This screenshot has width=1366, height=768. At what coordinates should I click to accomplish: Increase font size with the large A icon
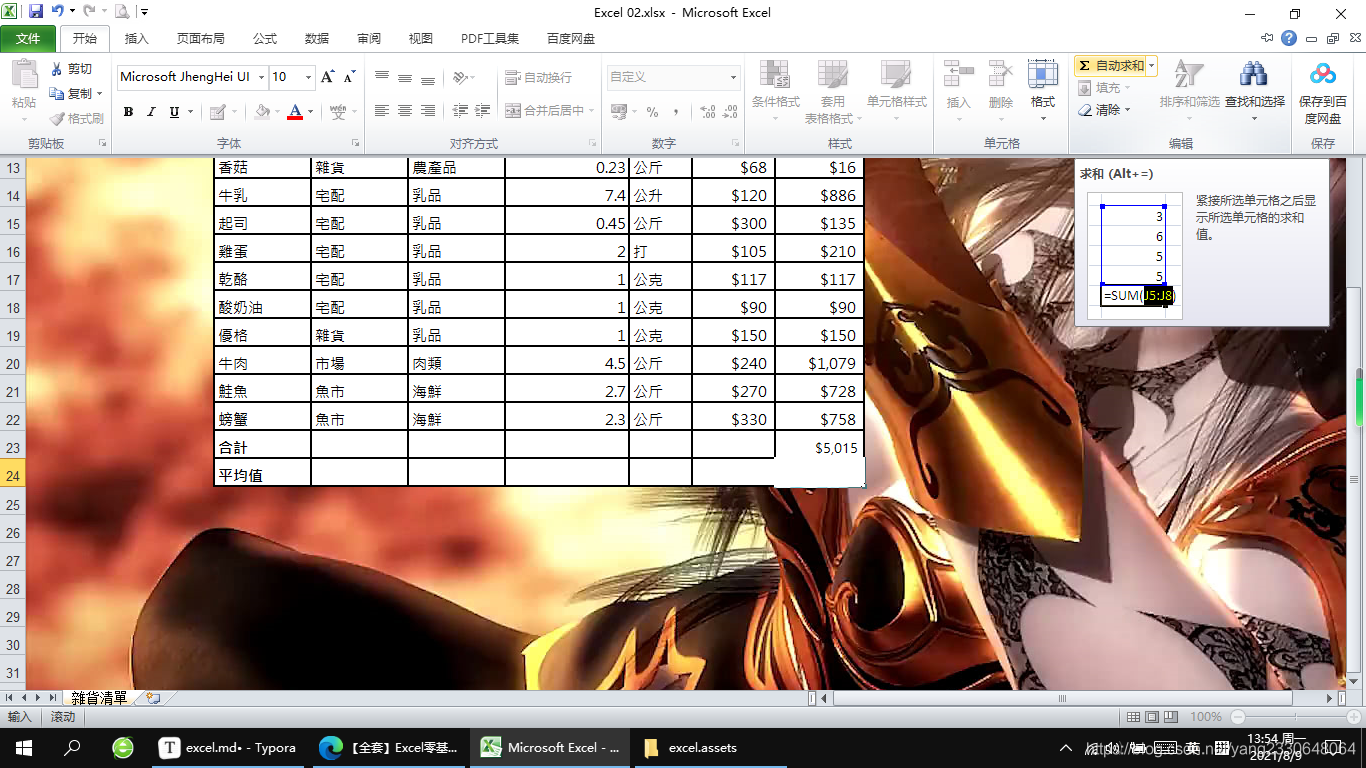pyautogui.click(x=328, y=77)
